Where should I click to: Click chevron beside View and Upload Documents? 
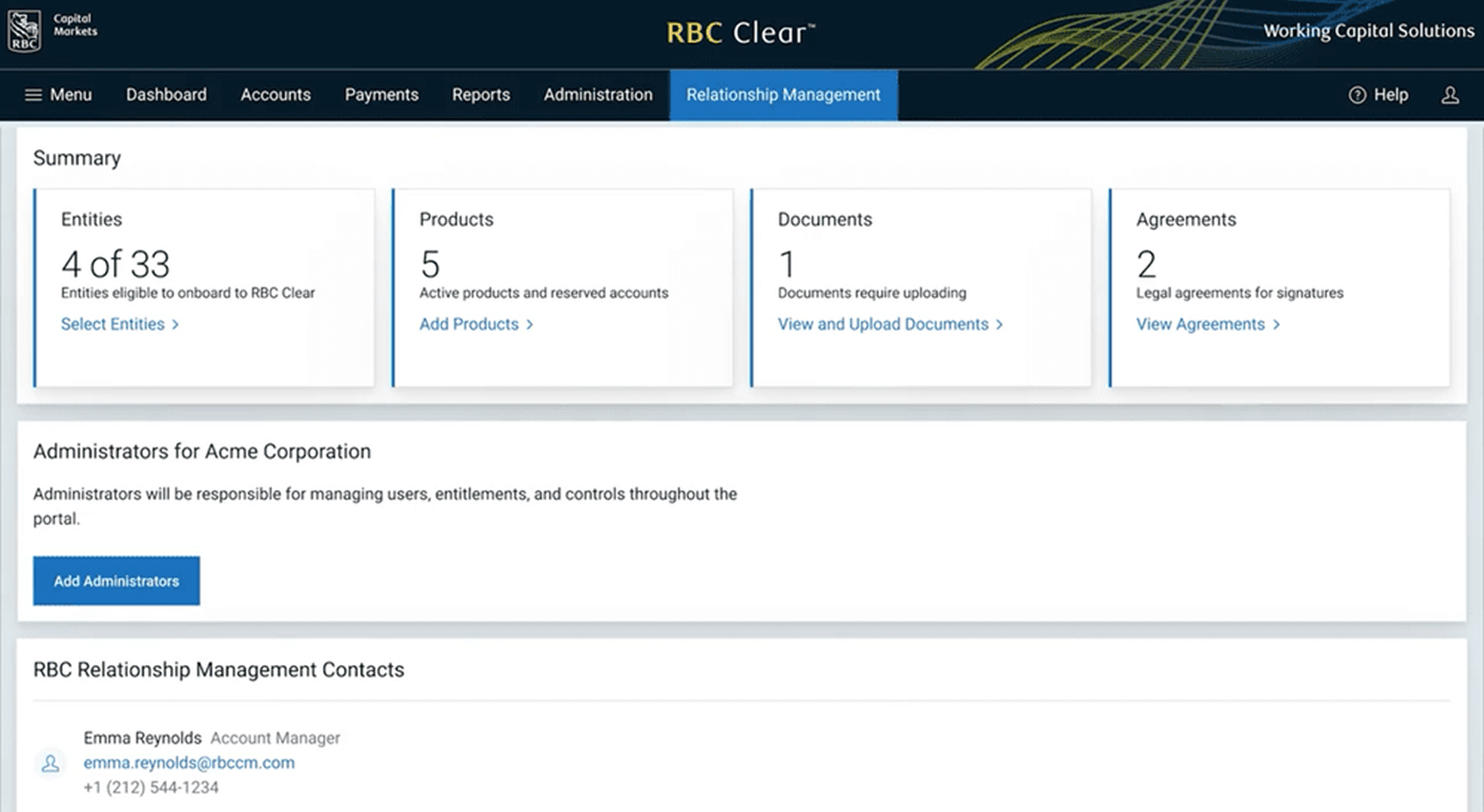pos(999,325)
